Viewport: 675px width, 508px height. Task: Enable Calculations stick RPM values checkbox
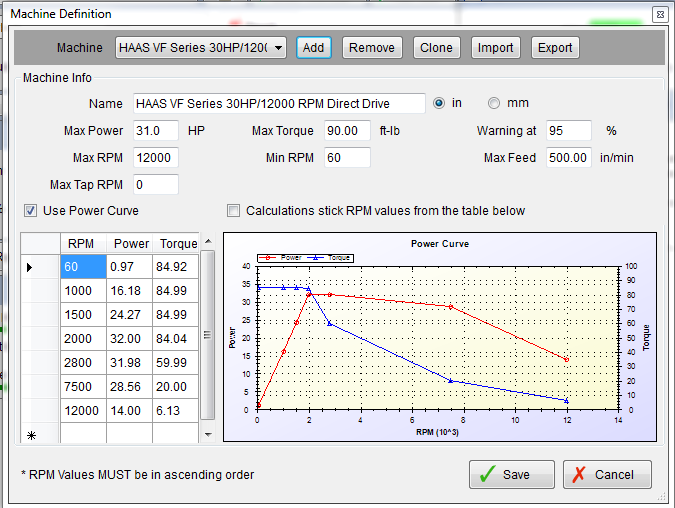pyautogui.click(x=233, y=211)
